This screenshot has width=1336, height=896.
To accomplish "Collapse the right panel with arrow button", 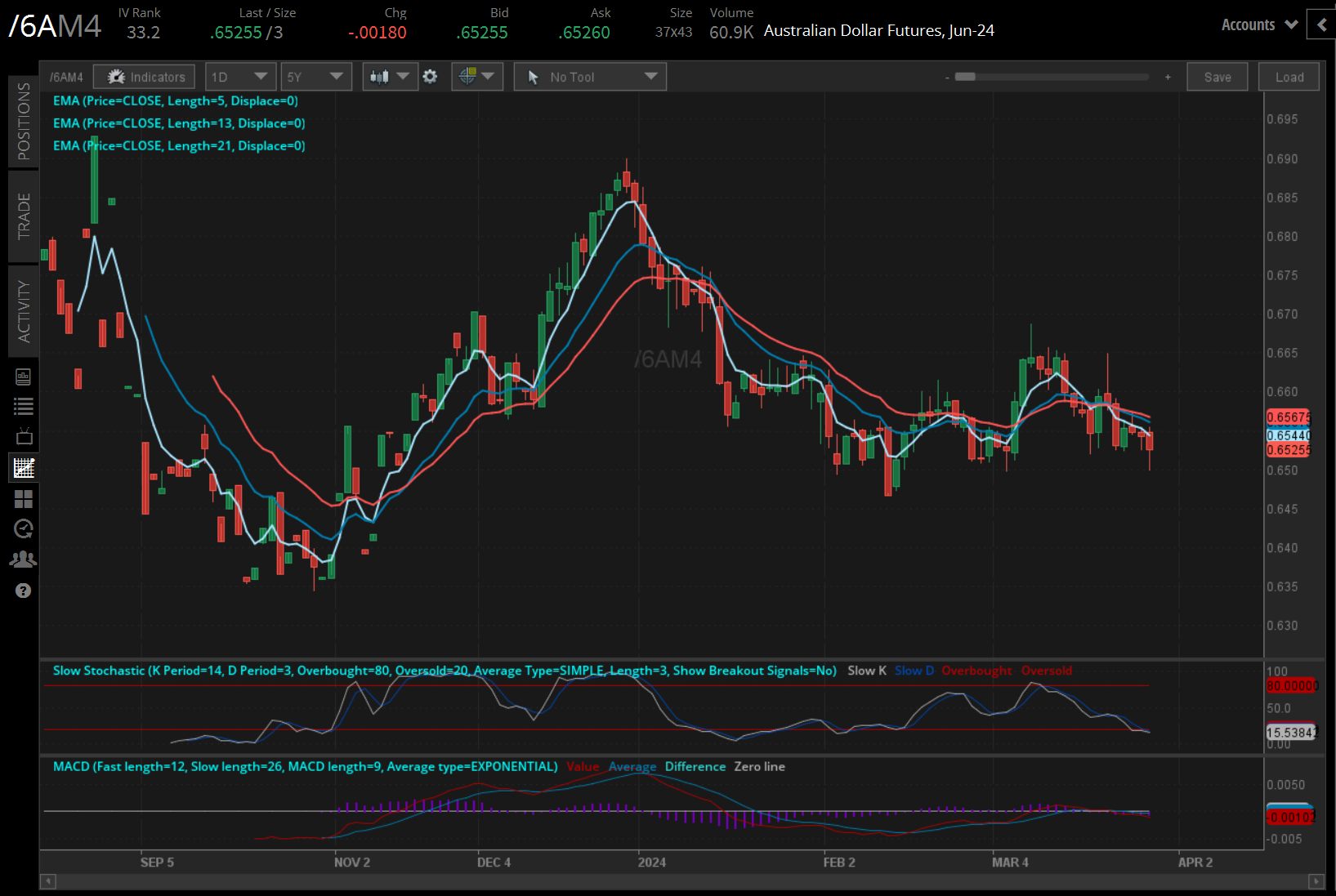I will 1321,25.
